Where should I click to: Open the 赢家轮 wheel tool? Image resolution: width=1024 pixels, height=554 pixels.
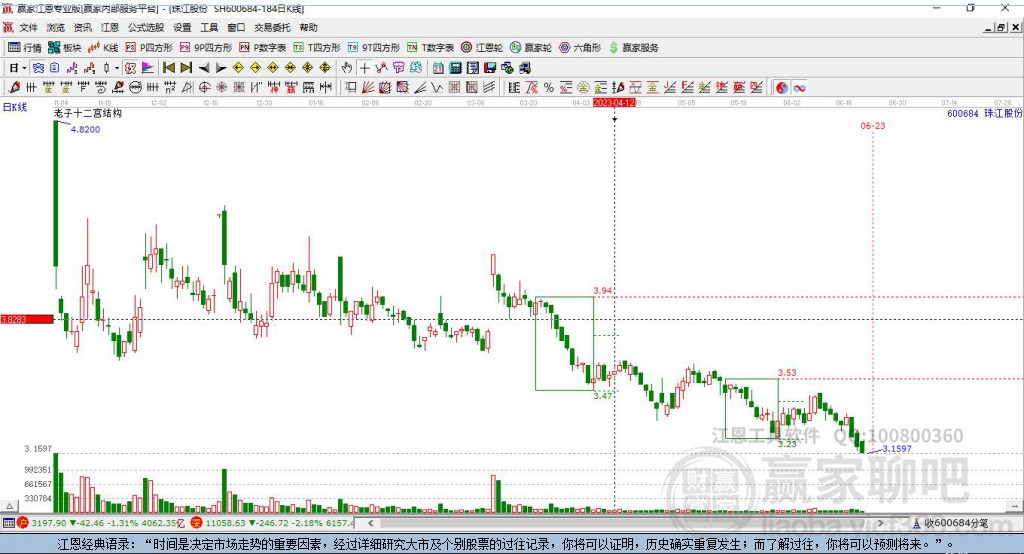point(531,48)
